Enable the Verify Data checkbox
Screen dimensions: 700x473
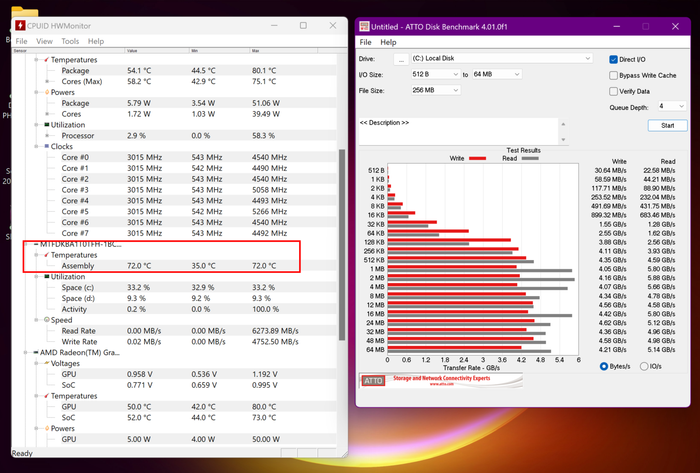[x=613, y=91]
